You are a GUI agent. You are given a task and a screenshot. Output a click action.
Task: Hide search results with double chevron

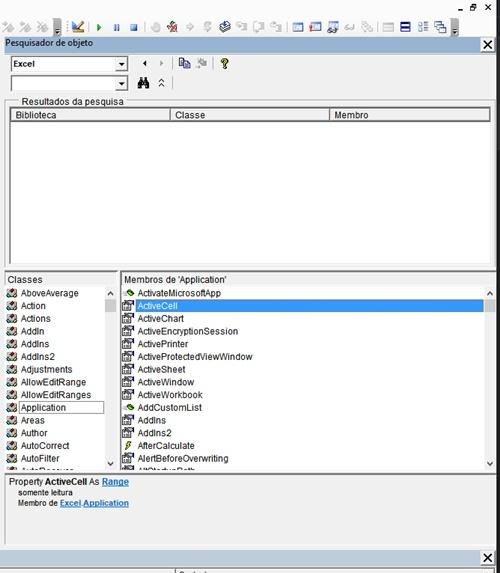pos(161,83)
